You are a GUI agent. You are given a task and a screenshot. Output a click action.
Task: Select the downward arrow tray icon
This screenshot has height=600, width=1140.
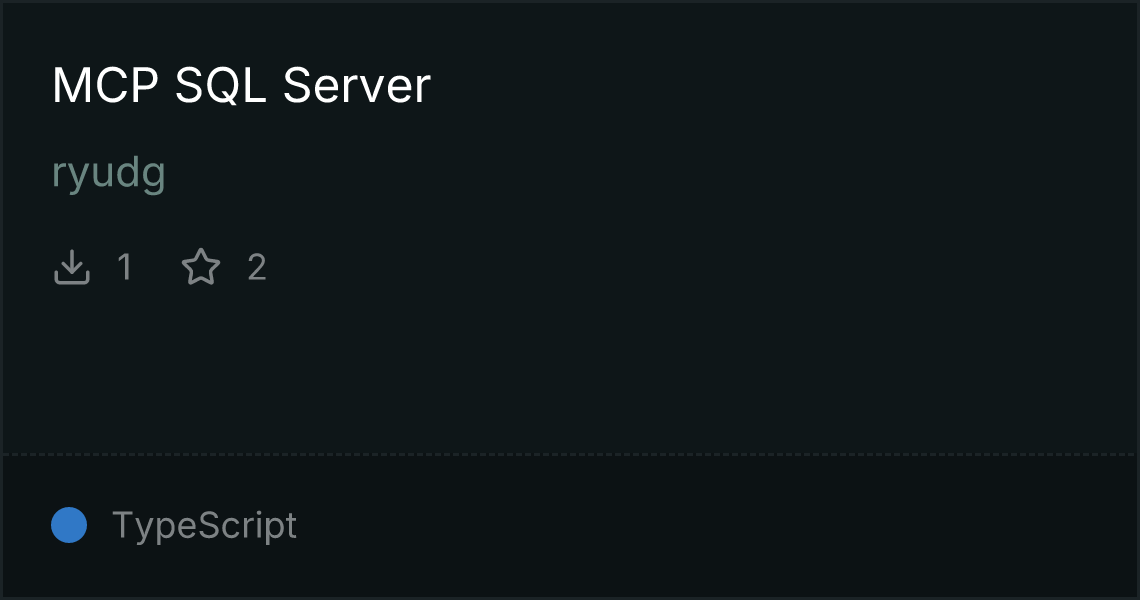(71, 267)
